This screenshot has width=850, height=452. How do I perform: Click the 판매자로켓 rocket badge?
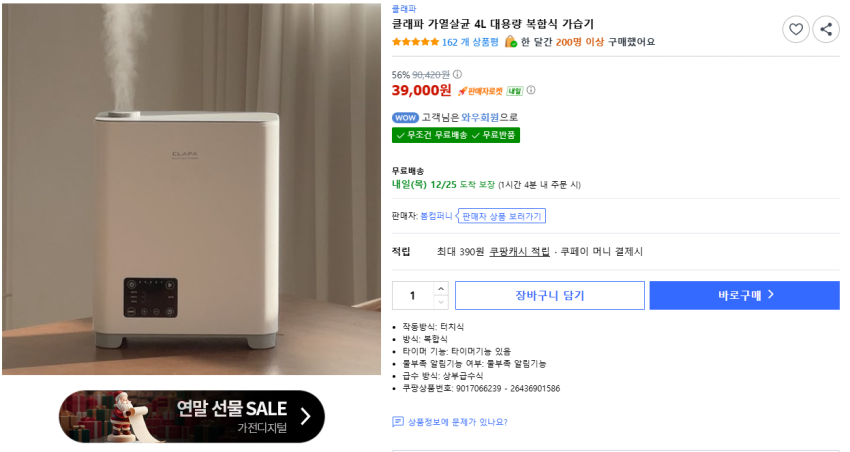[481, 91]
